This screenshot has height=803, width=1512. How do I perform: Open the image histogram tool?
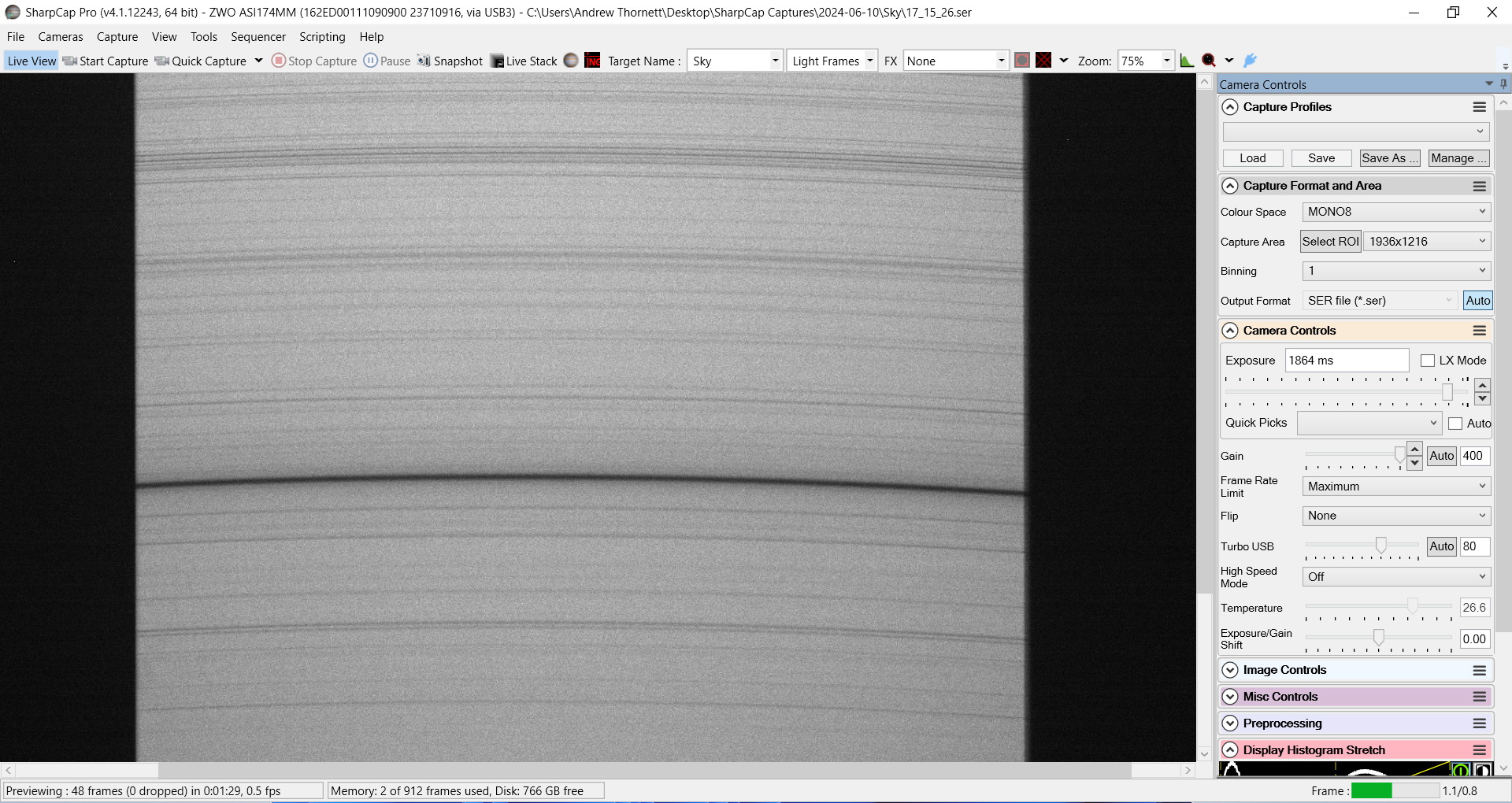[x=1188, y=60]
